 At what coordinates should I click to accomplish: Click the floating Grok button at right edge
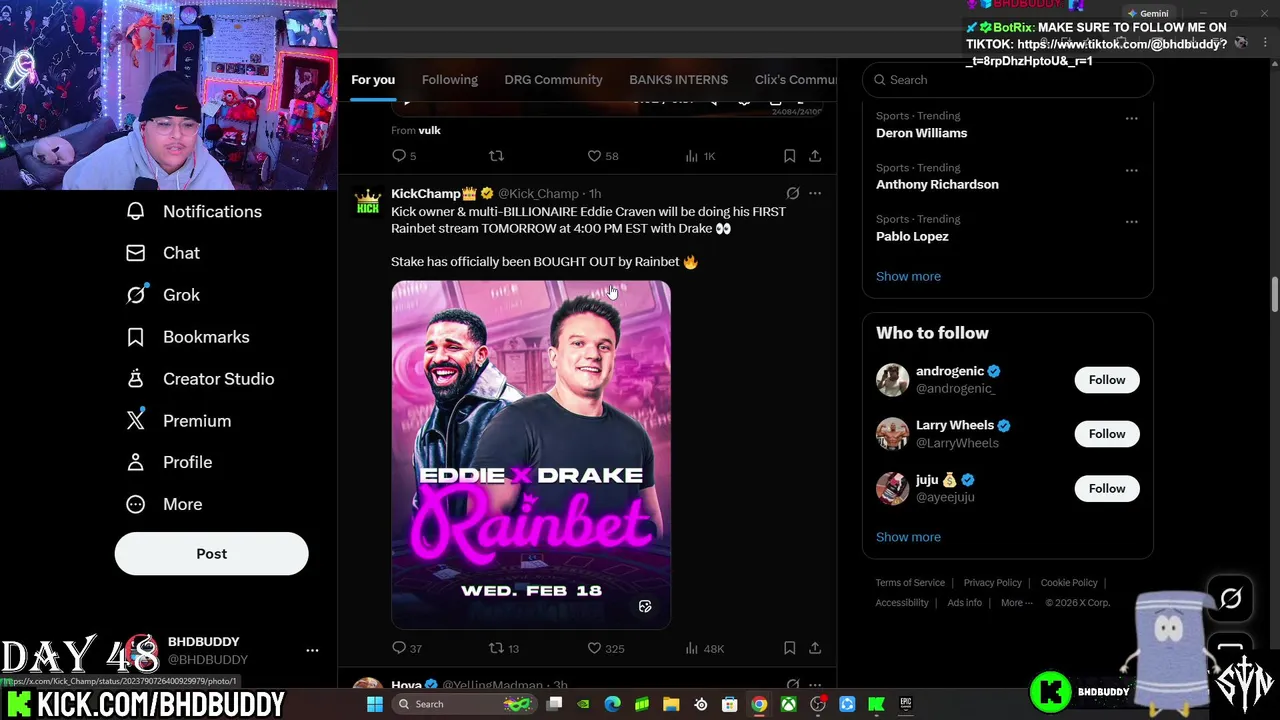pos(1230,598)
